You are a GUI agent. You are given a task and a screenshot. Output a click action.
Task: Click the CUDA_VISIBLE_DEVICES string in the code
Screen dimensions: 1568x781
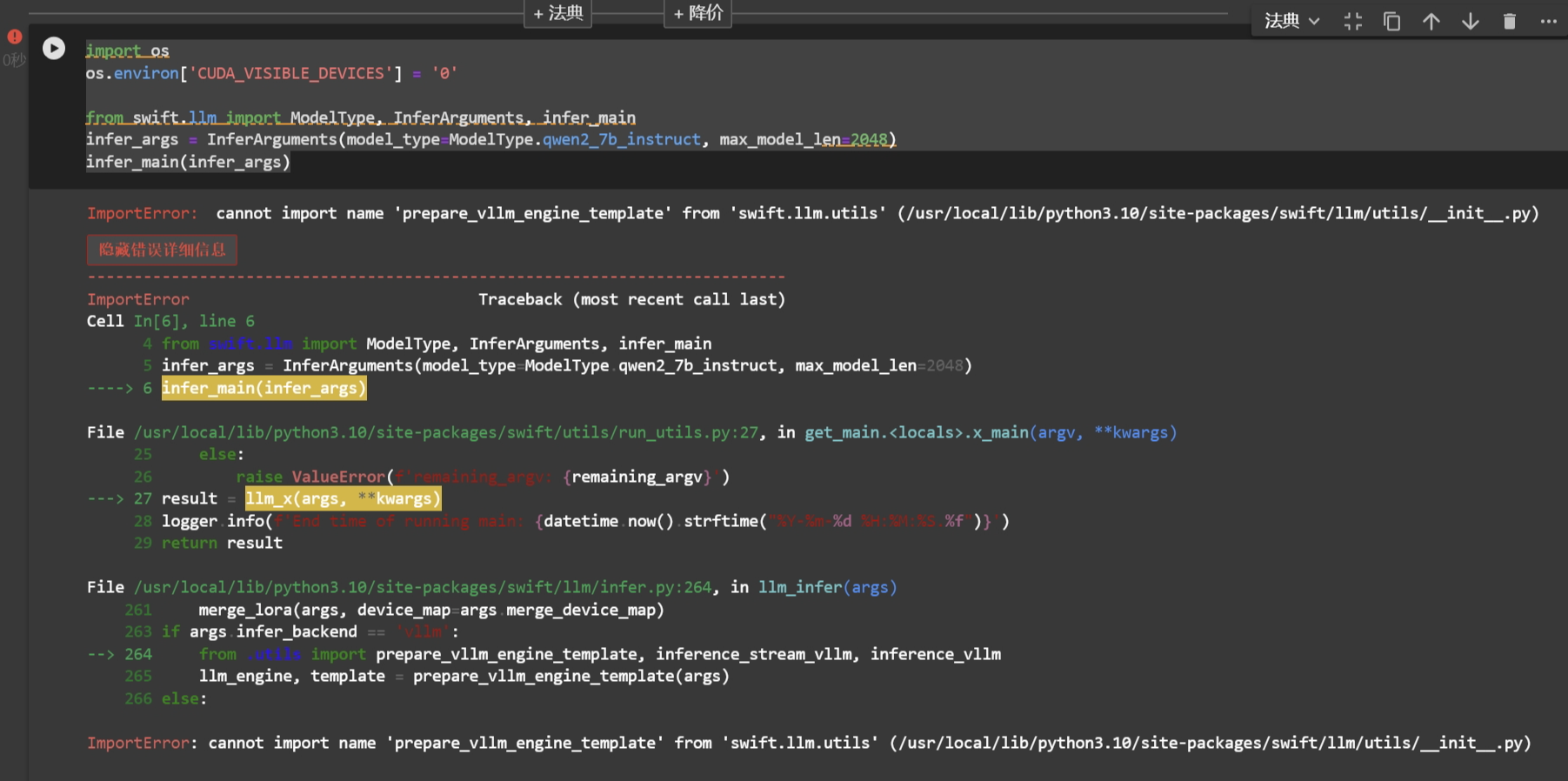pos(291,73)
